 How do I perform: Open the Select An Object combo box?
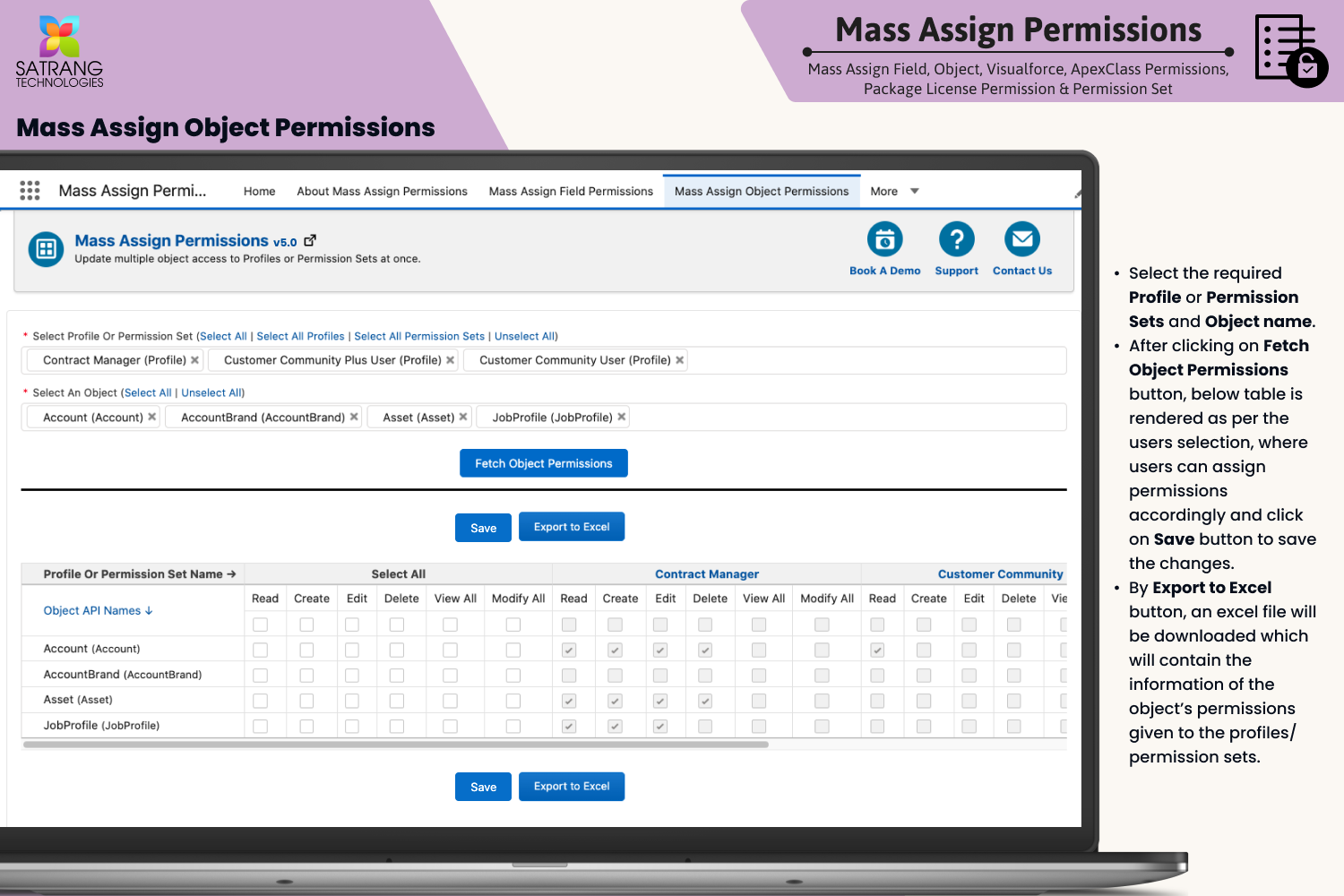pyautogui.click(x=842, y=418)
